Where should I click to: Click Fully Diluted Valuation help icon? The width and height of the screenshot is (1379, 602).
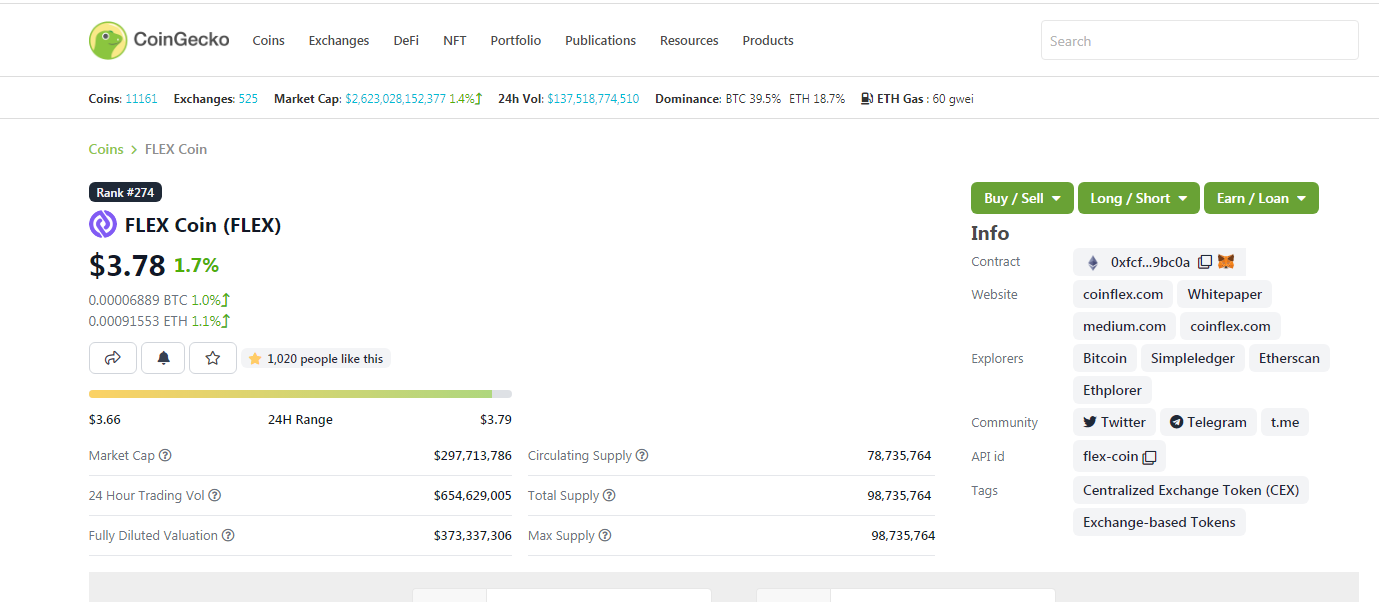[x=228, y=535]
